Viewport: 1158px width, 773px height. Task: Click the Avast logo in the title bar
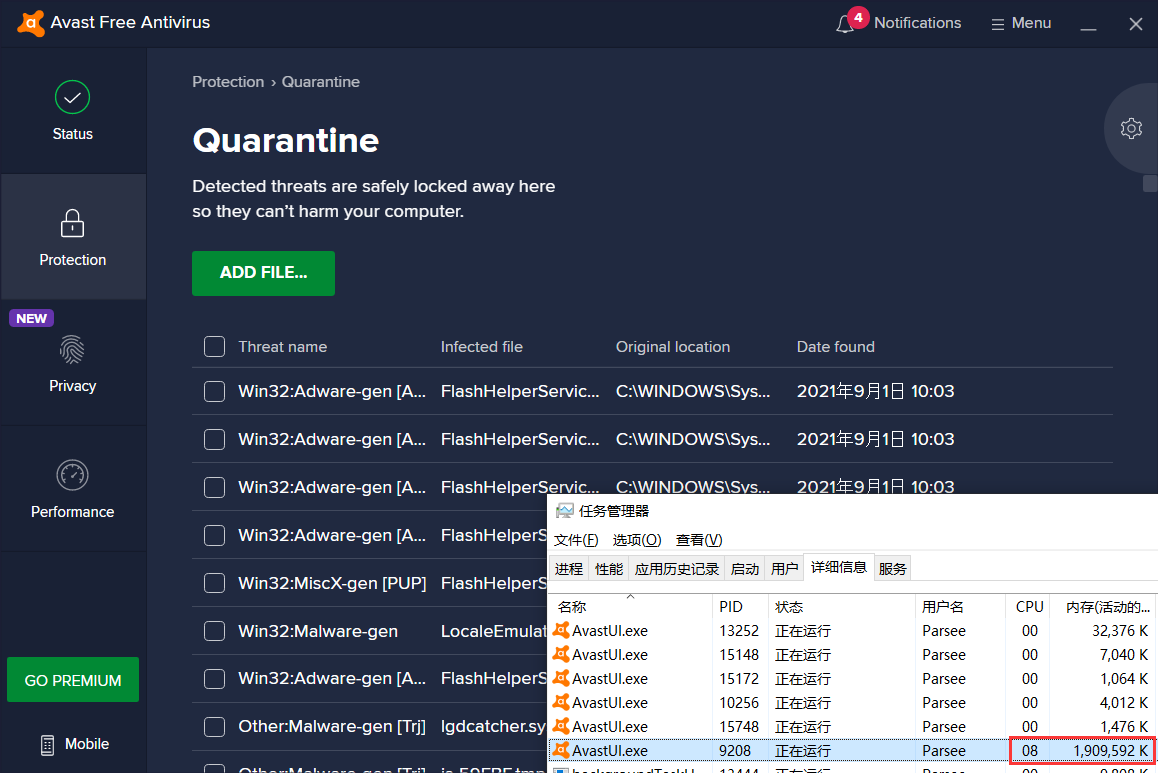pos(30,23)
